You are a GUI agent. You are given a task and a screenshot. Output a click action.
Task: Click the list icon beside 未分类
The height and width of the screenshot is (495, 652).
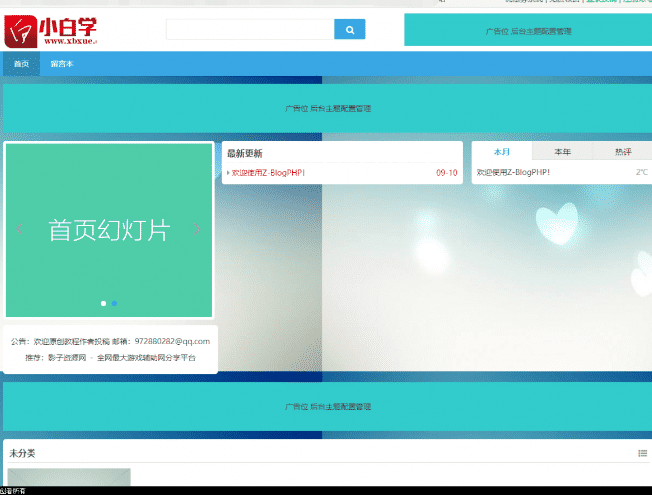642,454
